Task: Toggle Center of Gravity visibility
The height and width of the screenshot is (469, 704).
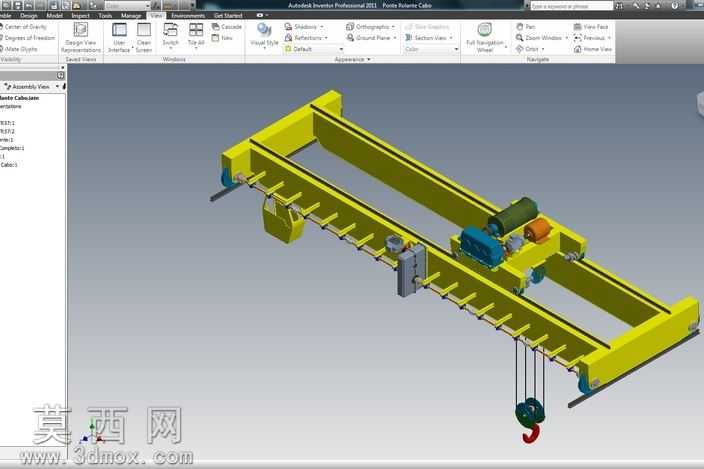Action: click(x=23, y=27)
